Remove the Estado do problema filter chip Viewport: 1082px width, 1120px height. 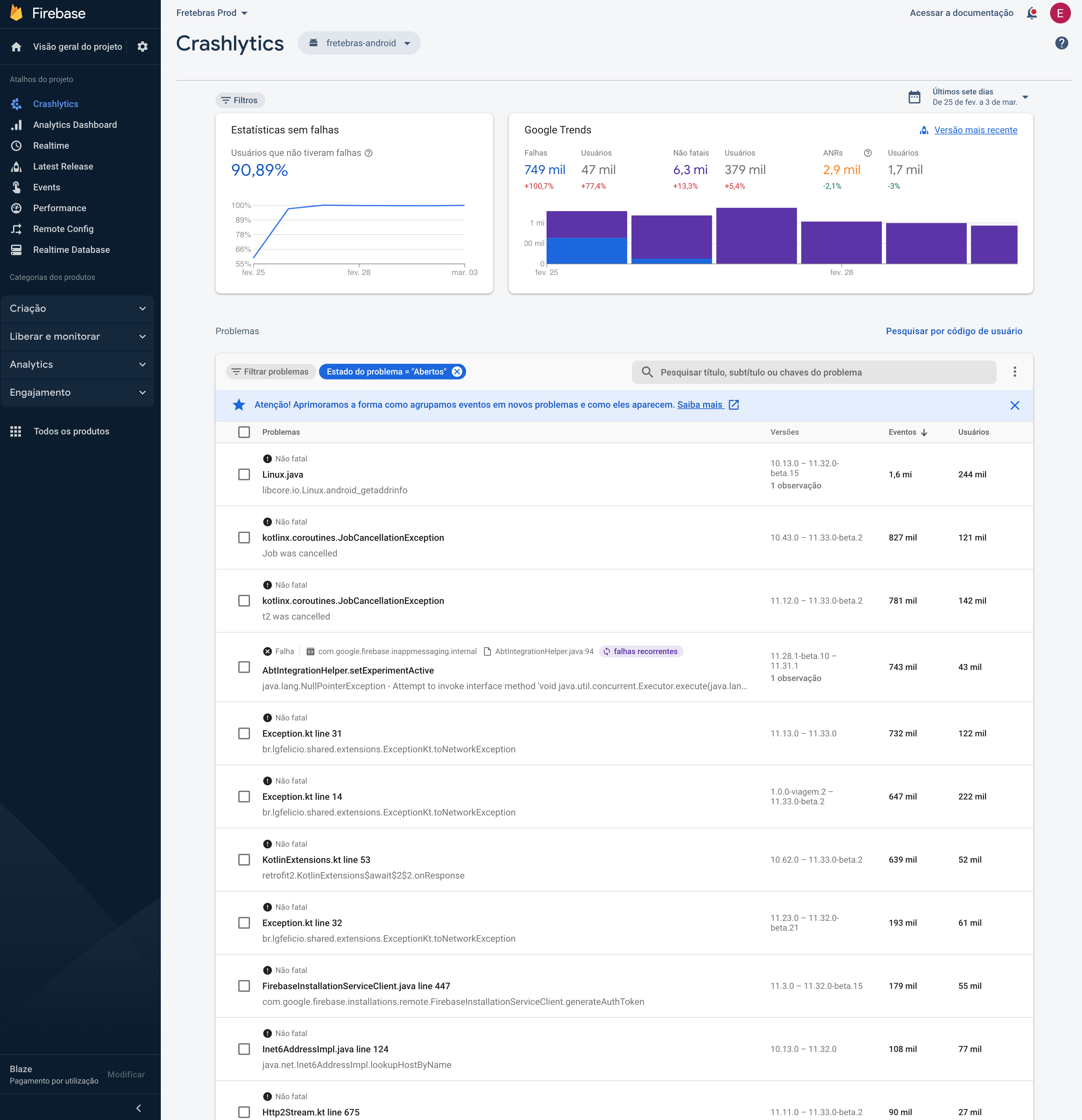pos(457,372)
